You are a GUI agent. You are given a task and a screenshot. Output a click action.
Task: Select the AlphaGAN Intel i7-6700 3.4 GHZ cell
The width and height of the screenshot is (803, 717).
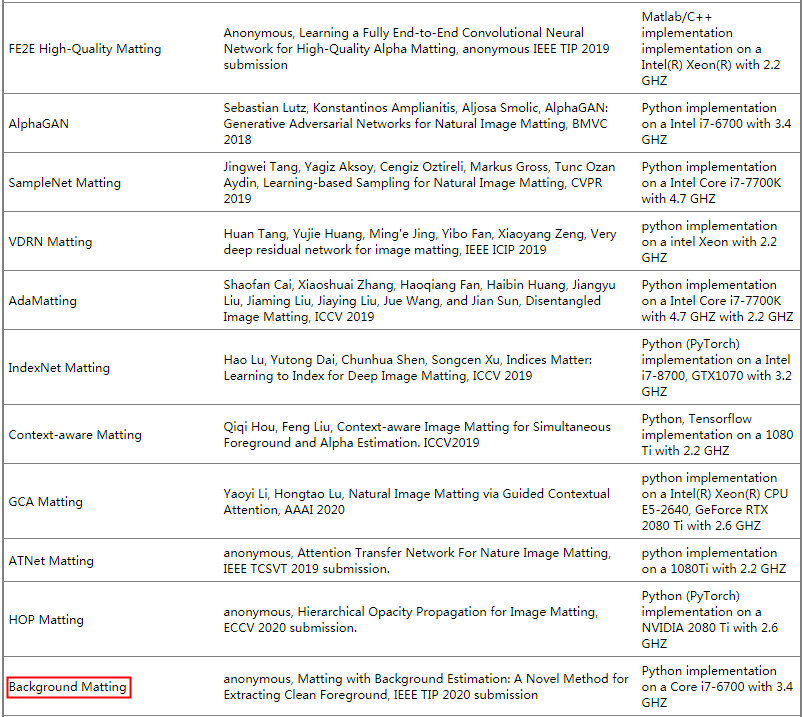point(716,123)
